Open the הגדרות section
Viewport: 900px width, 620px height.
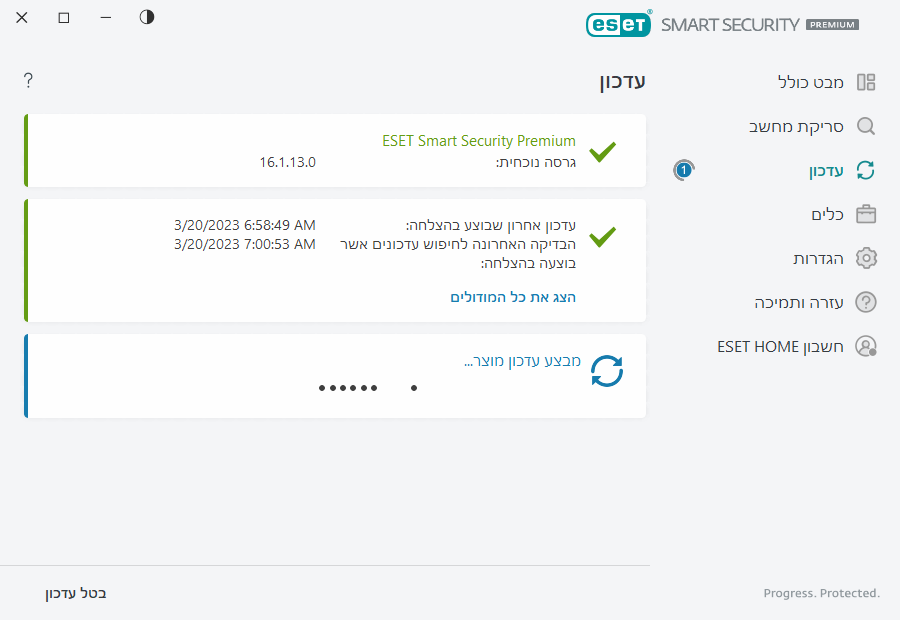(818, 258)
